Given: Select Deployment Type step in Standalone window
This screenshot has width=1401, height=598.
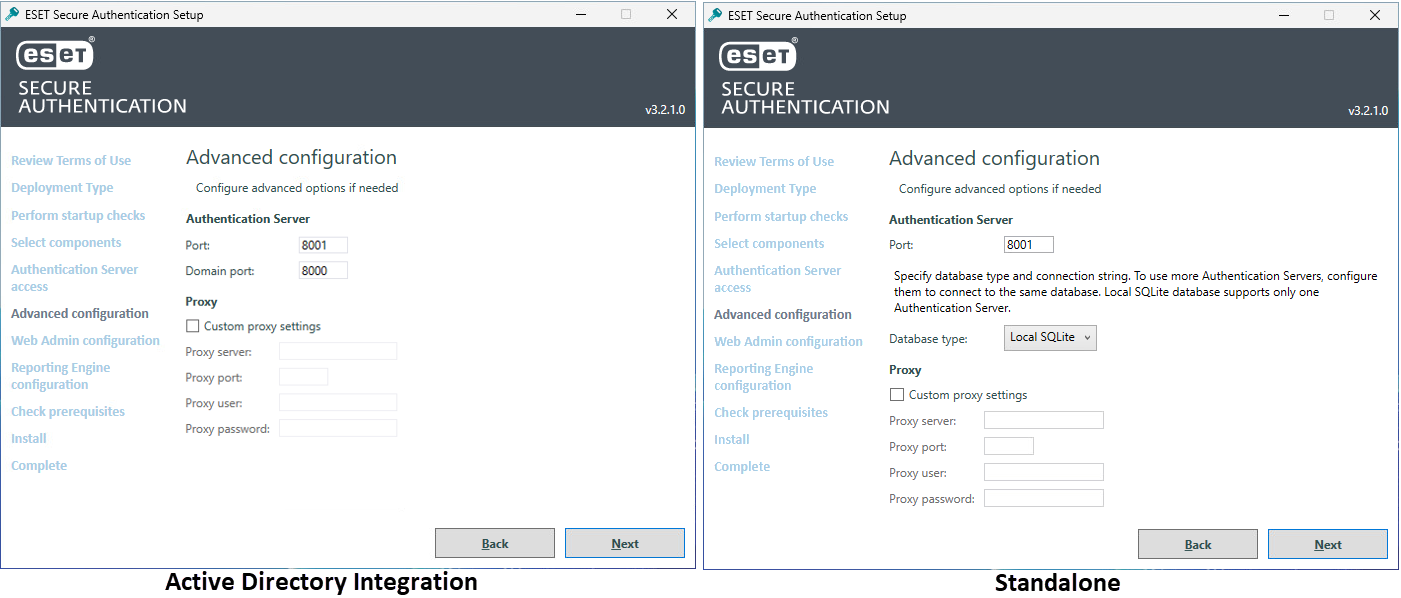Looking at the screenshot, I should (765, 188).
